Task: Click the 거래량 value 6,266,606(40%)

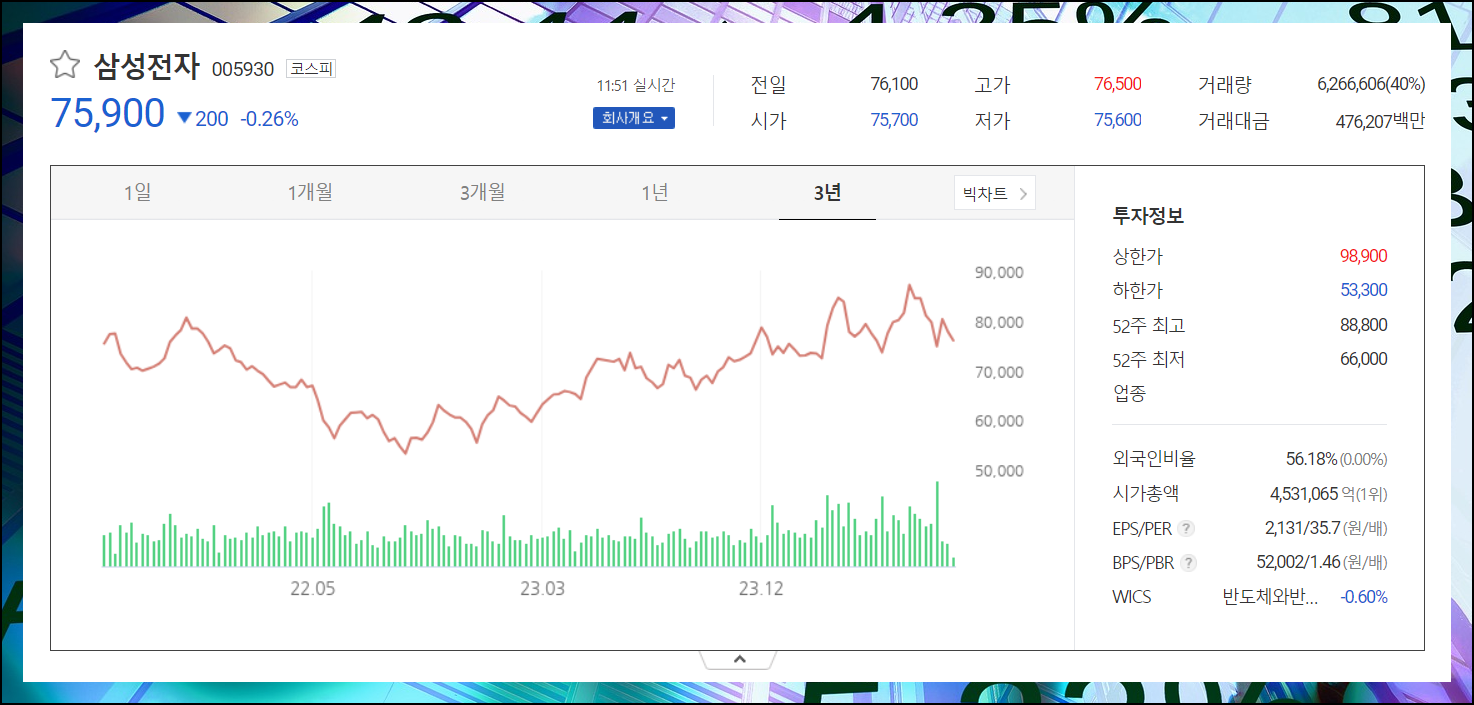Action: tap(1371, 84)
